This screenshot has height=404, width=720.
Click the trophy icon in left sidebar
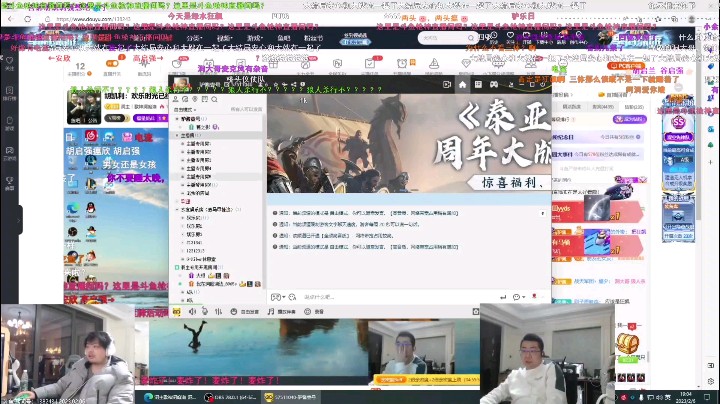tap(9, 183)
